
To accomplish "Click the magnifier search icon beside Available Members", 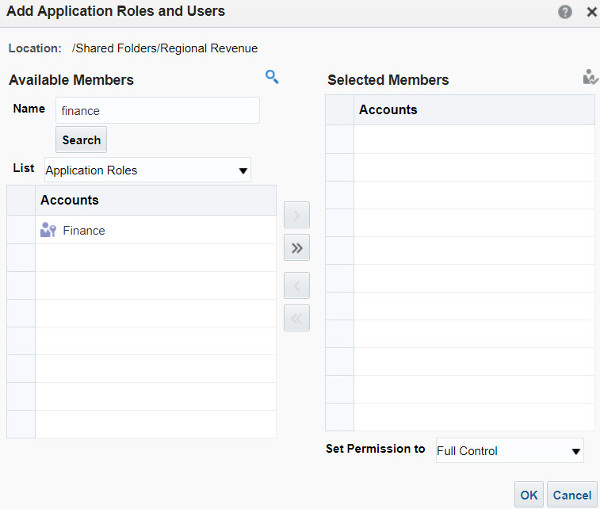I will point(272,77).
